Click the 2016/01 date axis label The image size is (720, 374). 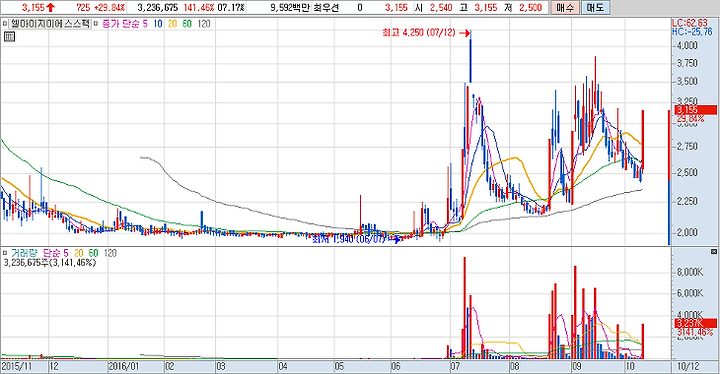124,367
